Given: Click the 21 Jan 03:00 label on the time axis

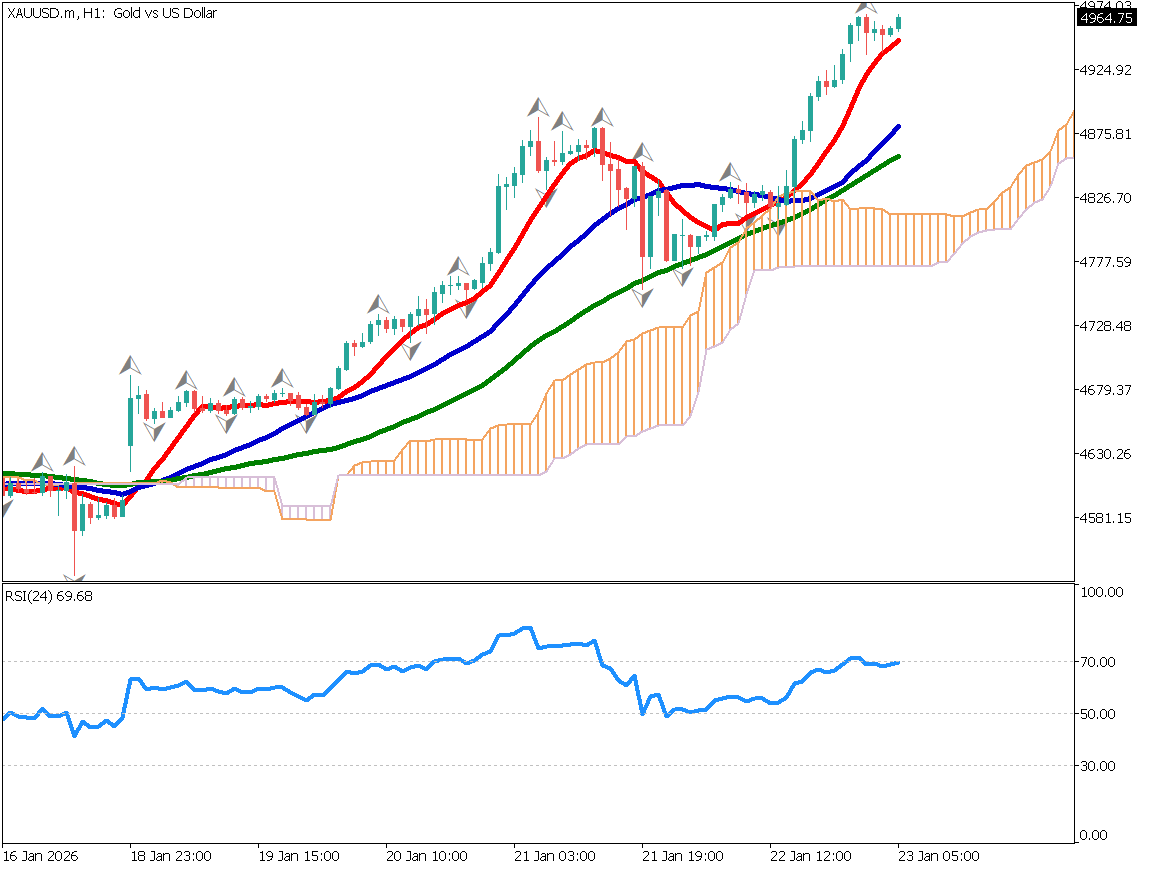Looking at the screenshot, I should coord(554,857).
